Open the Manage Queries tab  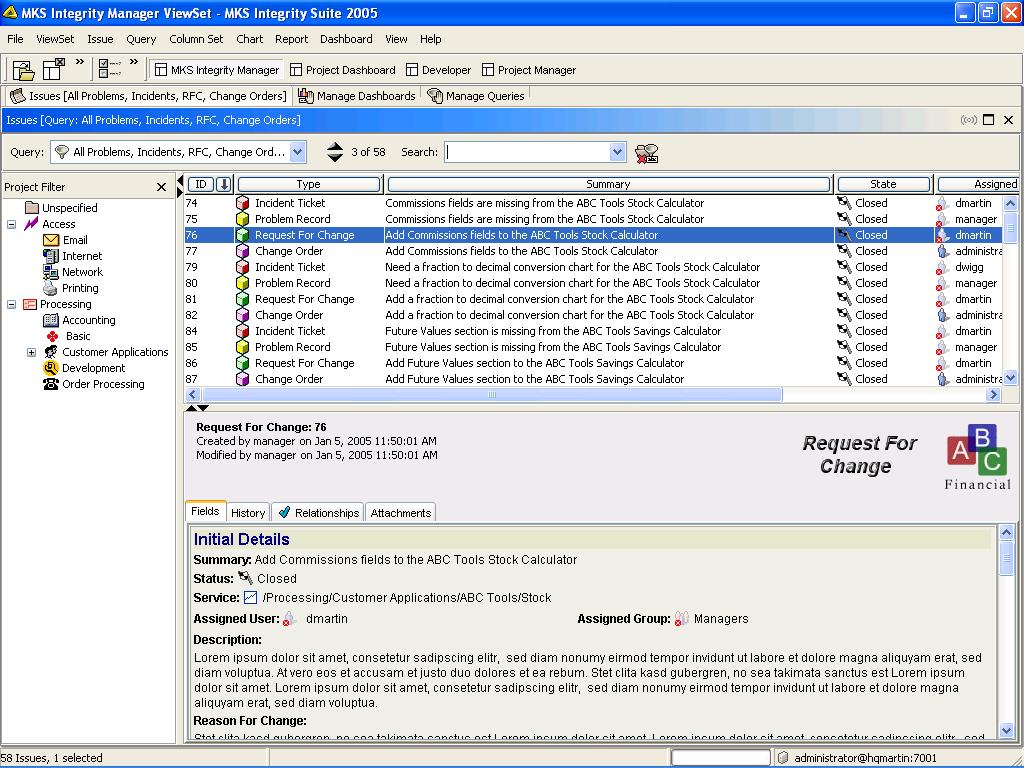point(476,96)
